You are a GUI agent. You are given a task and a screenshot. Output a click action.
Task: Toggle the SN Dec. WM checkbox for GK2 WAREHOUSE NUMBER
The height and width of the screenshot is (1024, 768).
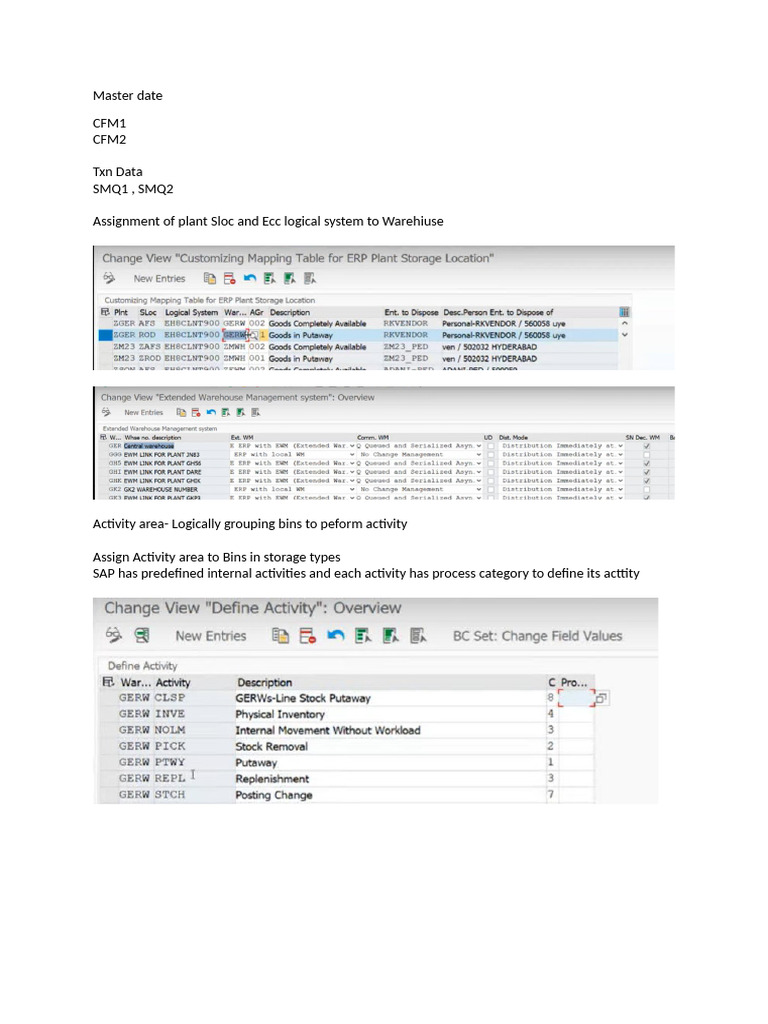tap(647, 489)
